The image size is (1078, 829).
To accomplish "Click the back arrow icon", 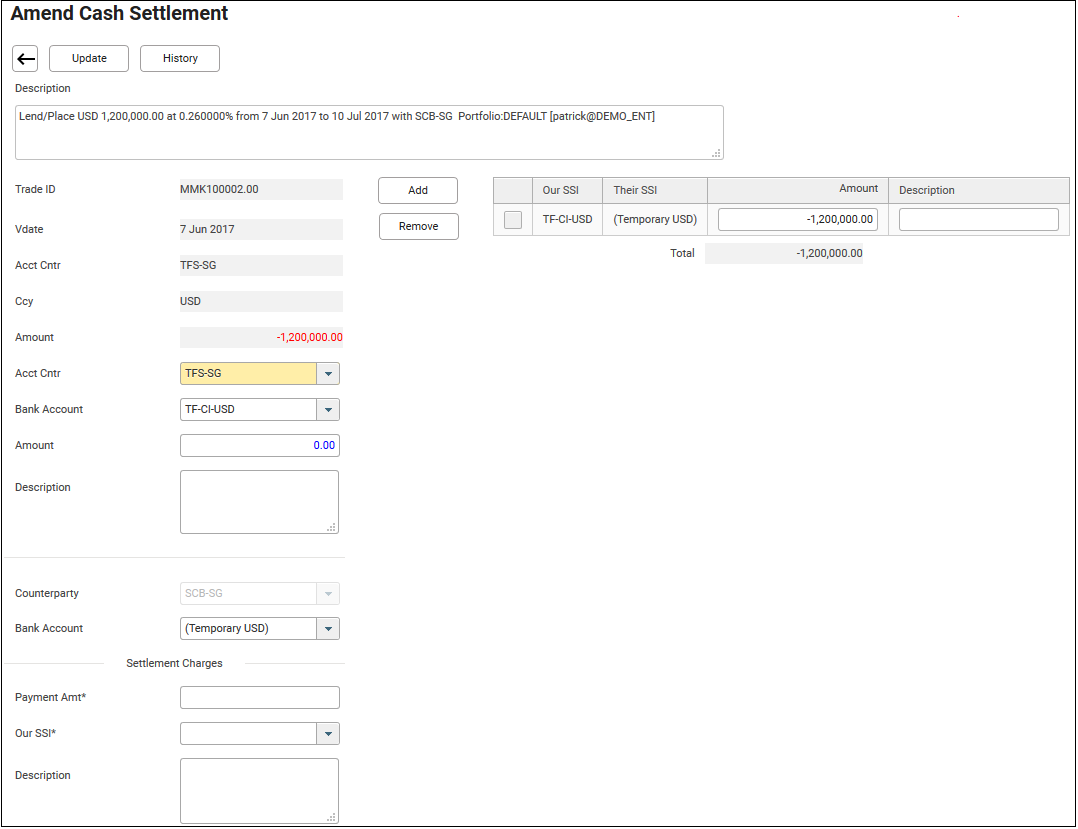I will coord(25,59).
